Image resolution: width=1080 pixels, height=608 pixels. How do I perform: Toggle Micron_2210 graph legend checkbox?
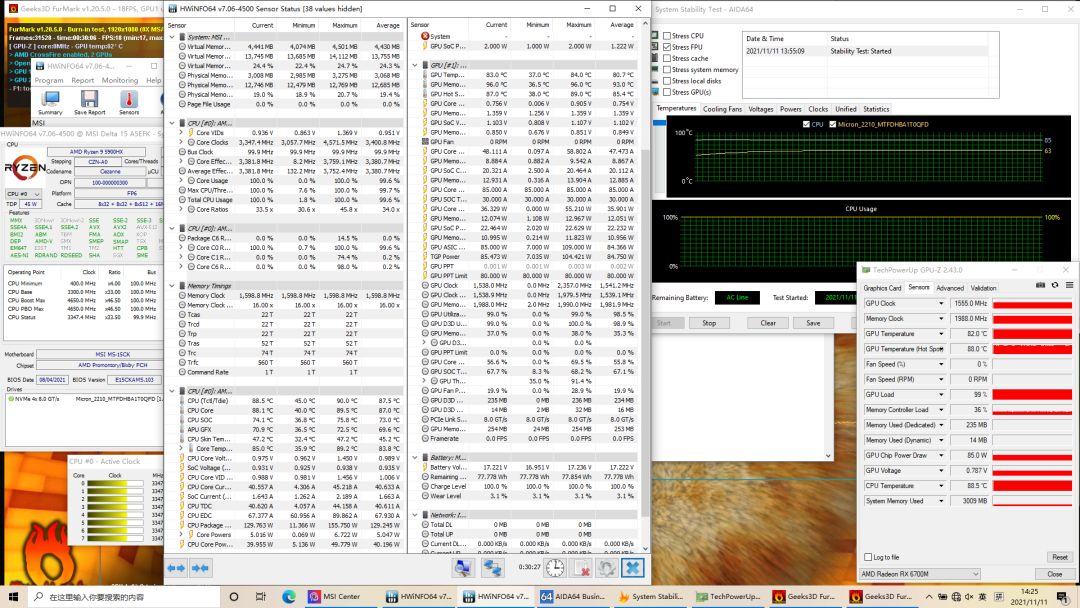coord(833,125)
